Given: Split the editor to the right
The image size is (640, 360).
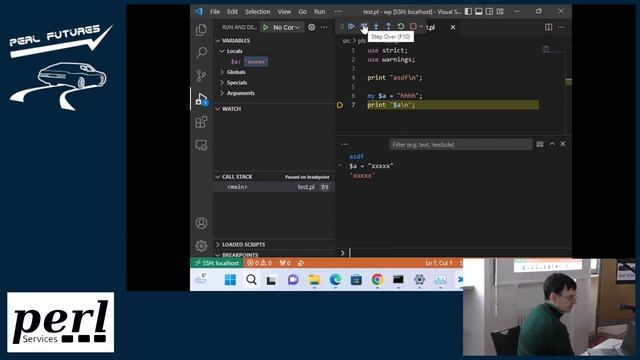Looking at the screenshot, I should [x=549, y=27].
